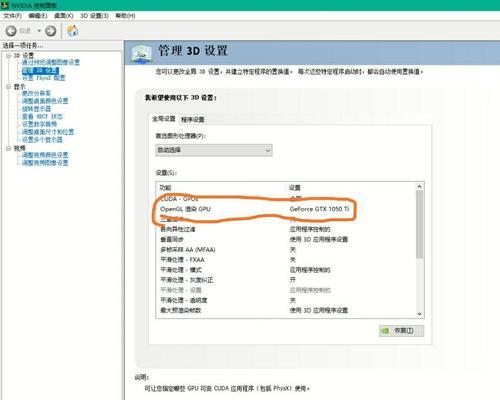Switch to the 程序设置 tab
500x400 pixels.
coord(193,119)
